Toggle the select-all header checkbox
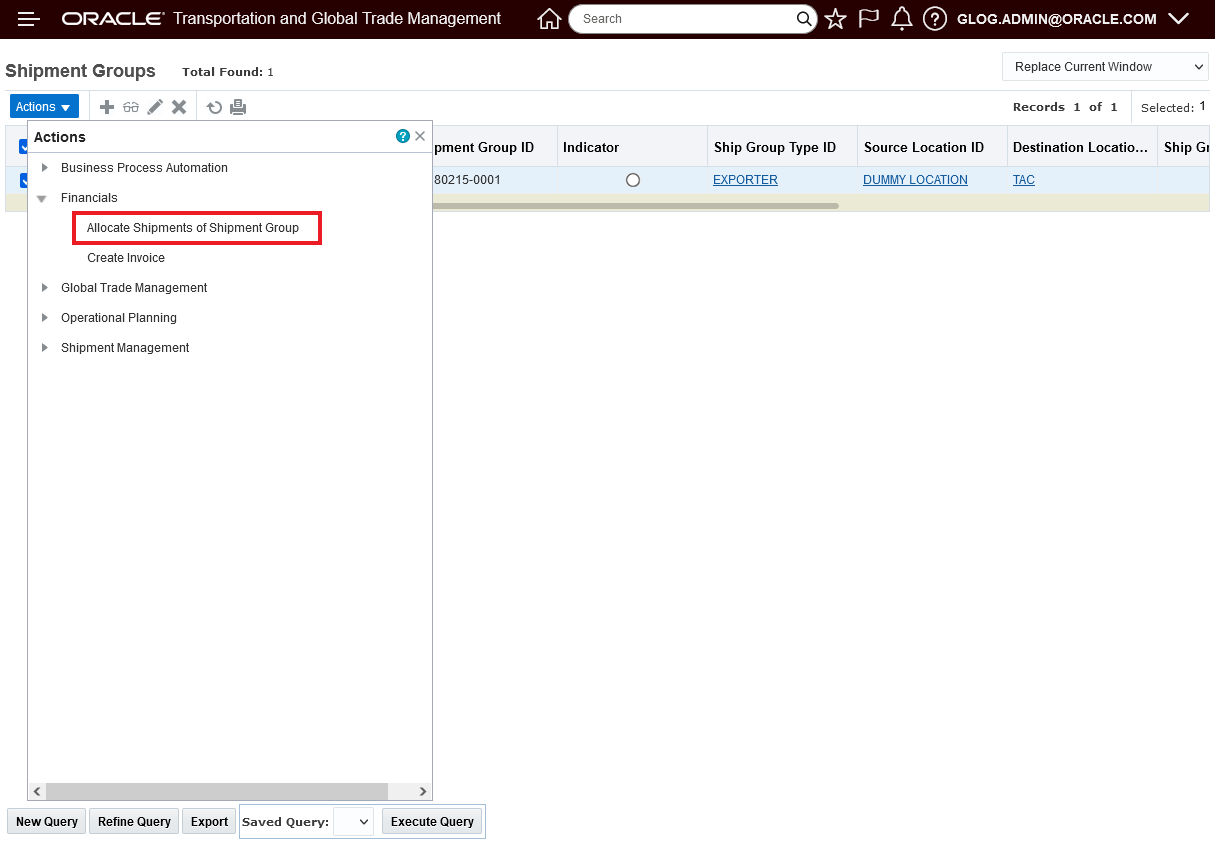 tap(23, 147)
